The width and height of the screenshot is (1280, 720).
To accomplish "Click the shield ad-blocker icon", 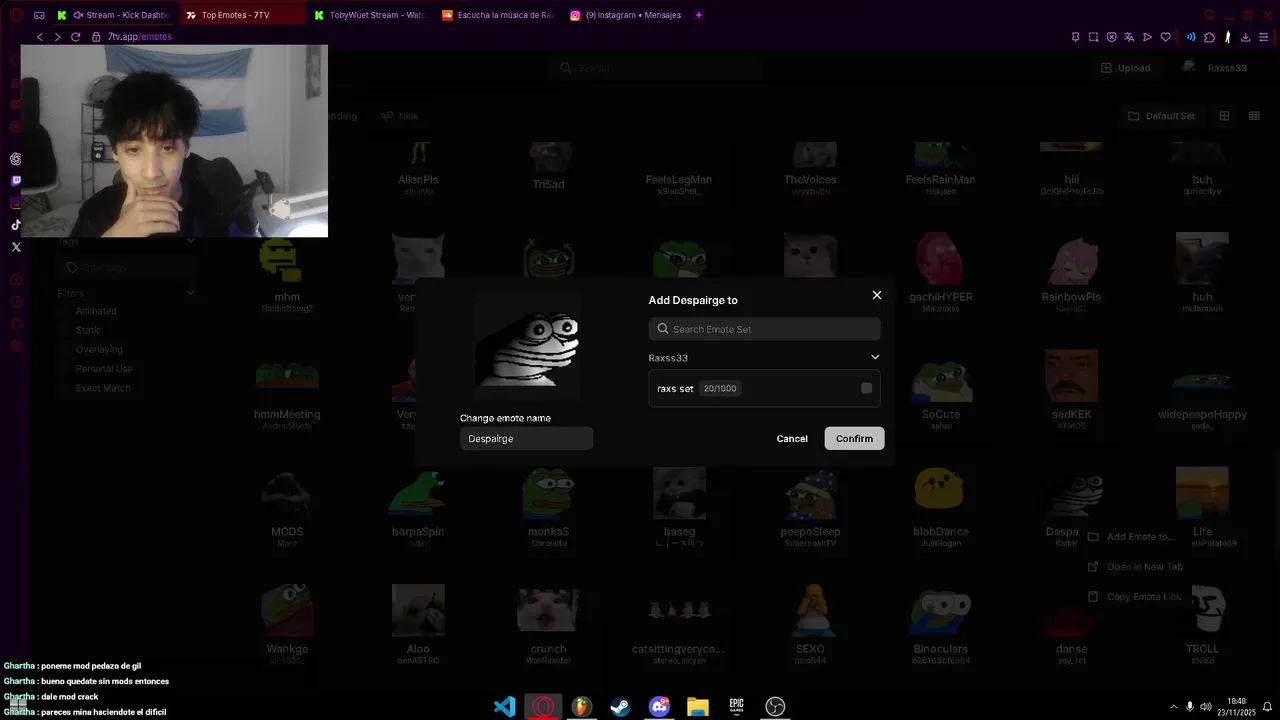I will [1111, 37].
